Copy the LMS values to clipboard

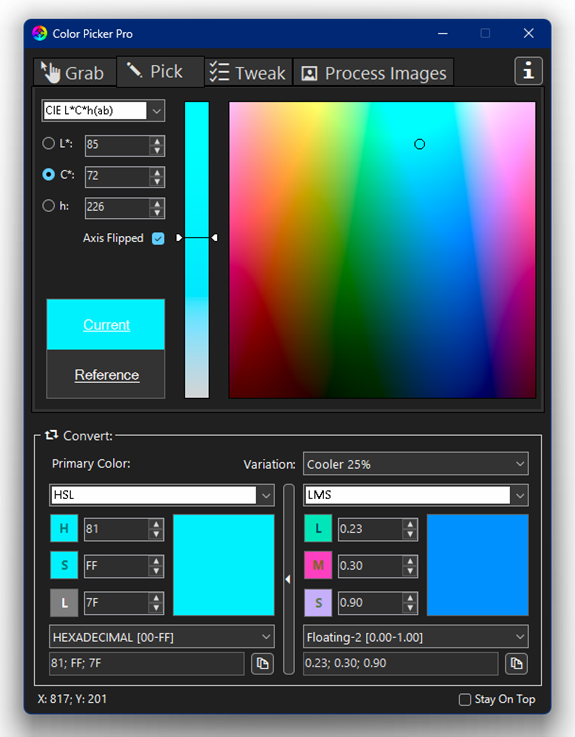coord(516,663)
